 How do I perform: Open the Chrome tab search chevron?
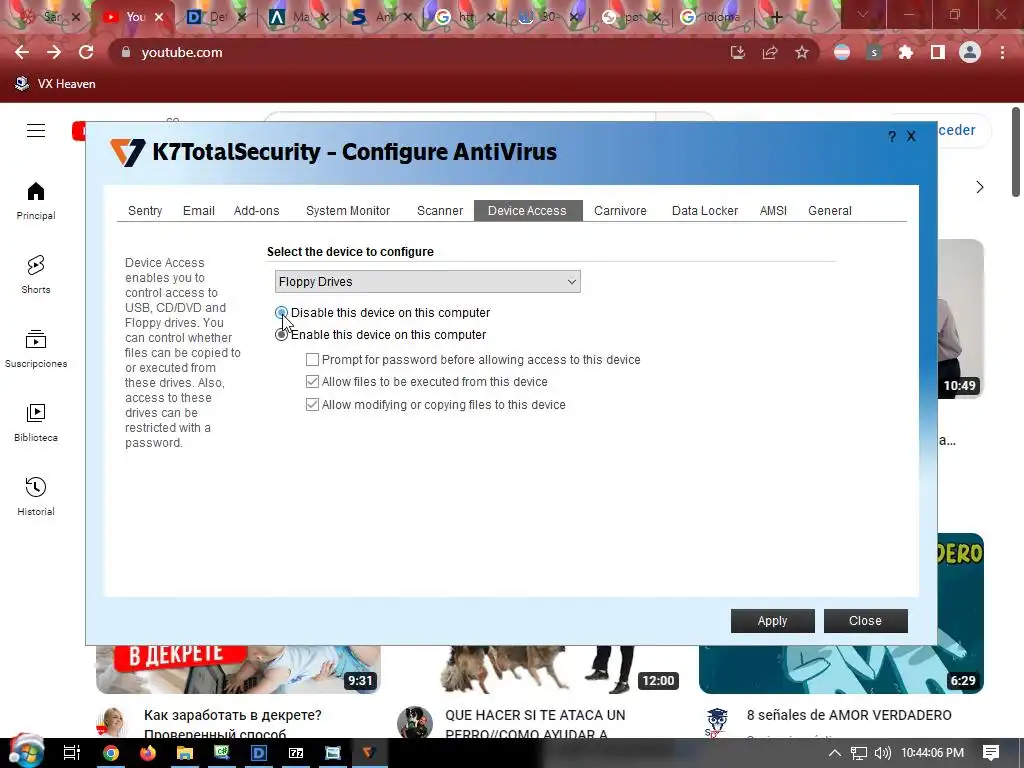point(863,14)
